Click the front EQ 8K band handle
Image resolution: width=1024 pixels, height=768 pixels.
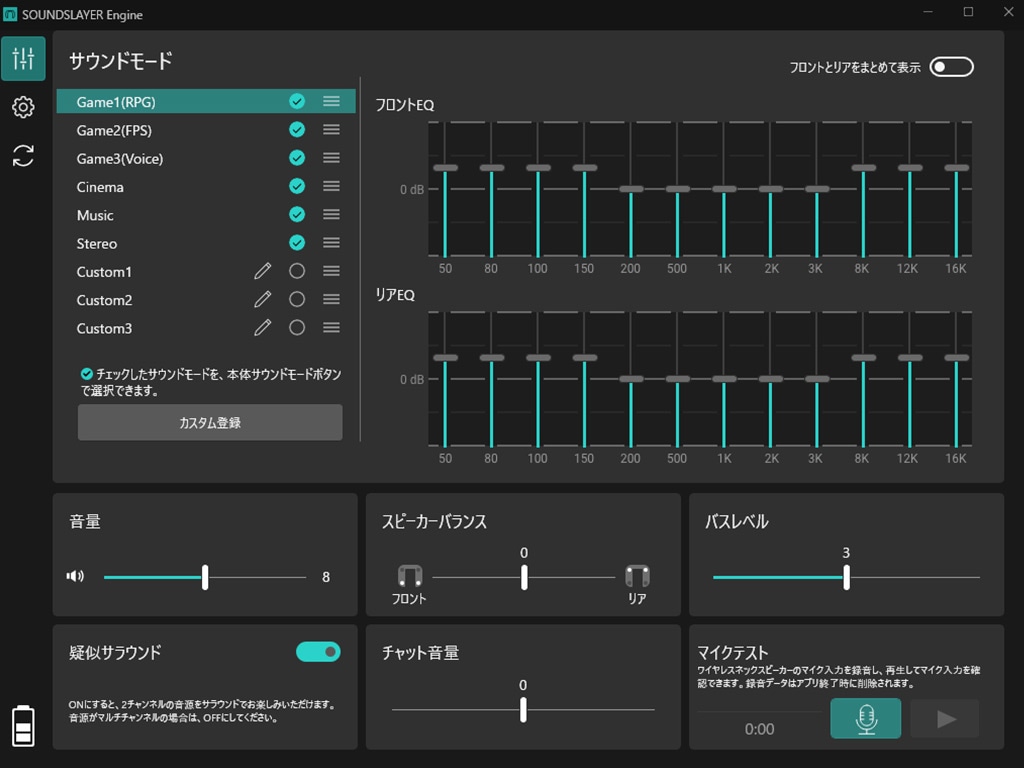coord(863,168)
